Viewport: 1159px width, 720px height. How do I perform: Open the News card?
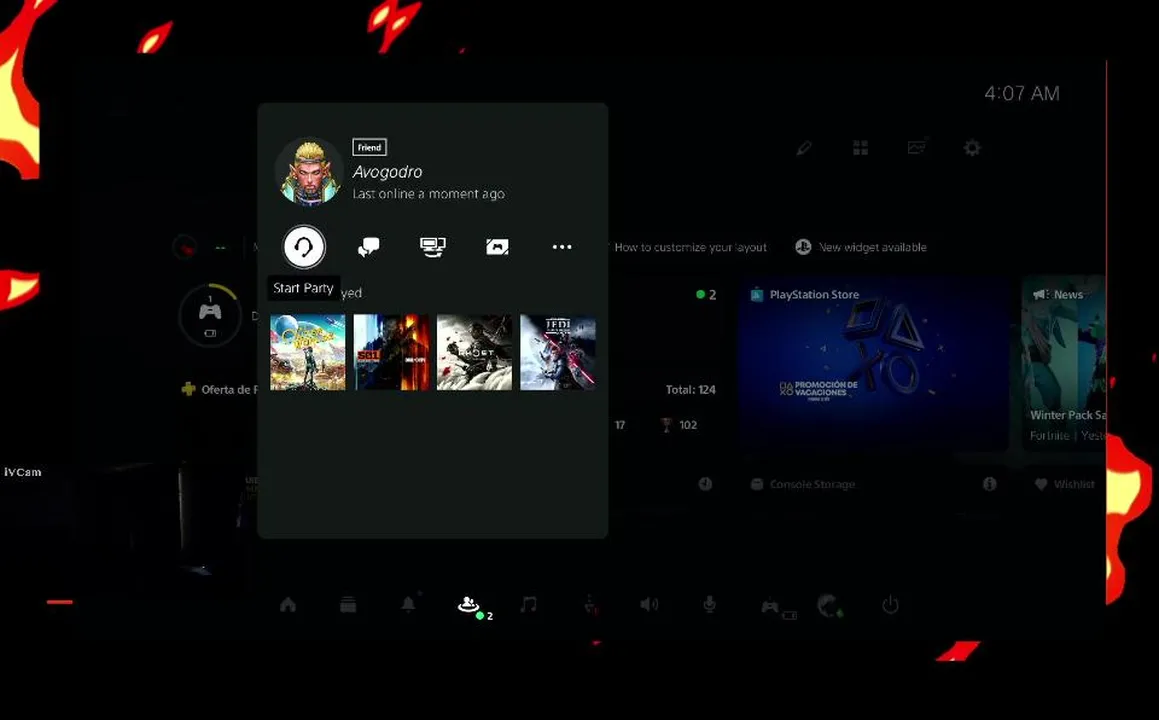[1064, 364]
